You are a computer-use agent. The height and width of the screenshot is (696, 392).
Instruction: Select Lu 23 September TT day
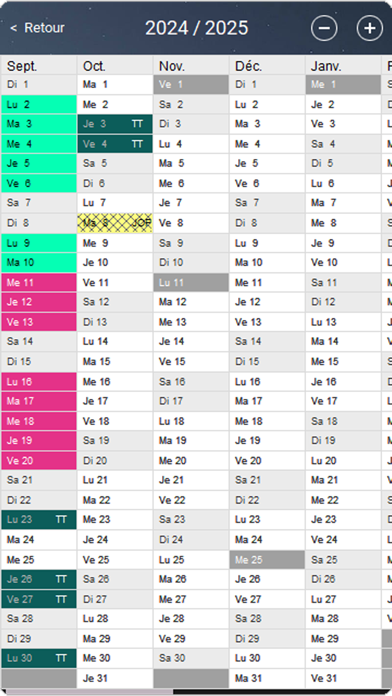pyautogui.click(x=39, y=519)
